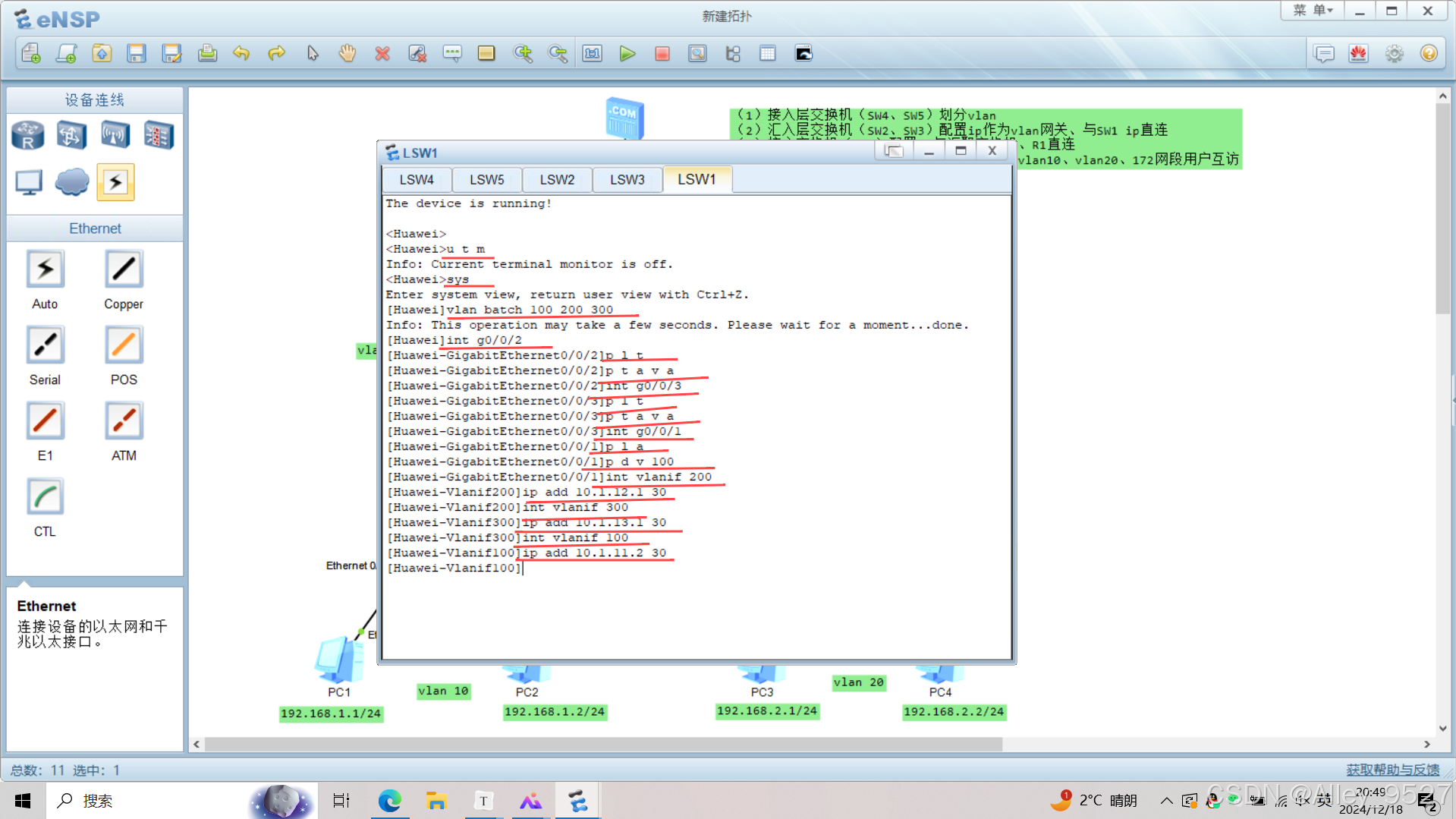Select the Switch device category
1456x819 pixels.
click(x=71, y=135)
